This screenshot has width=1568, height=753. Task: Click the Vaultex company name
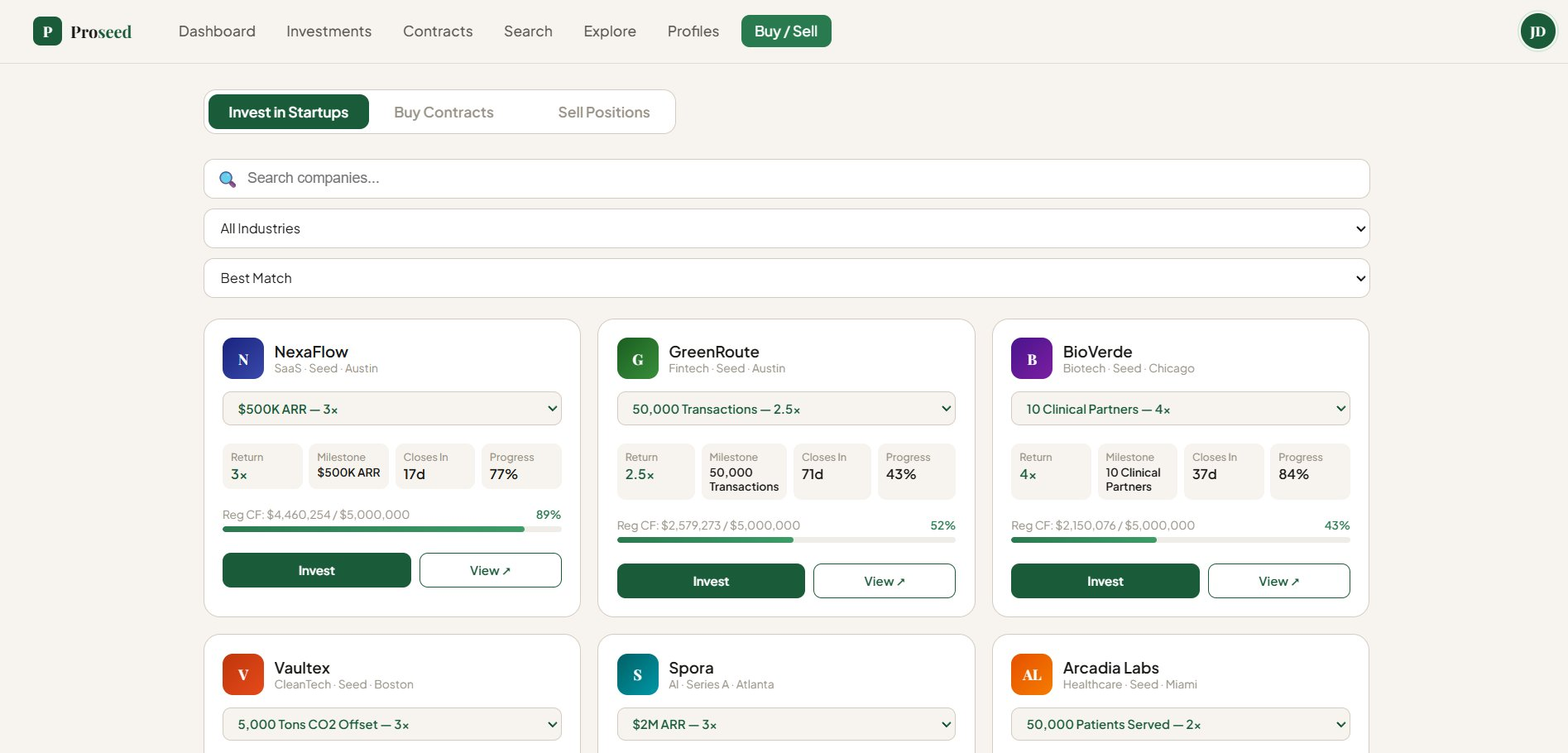click(302, 668)
